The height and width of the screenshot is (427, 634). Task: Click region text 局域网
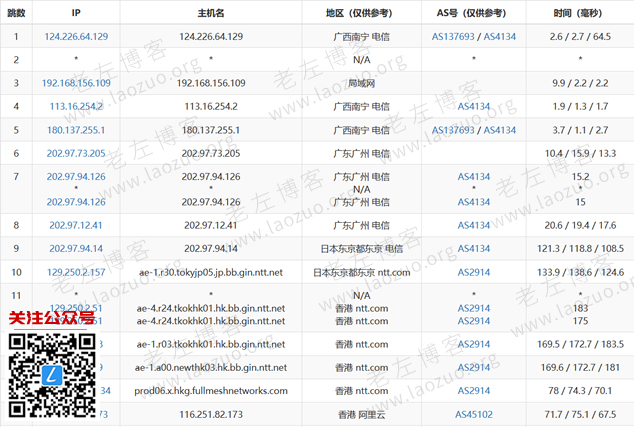coord(361,83)
